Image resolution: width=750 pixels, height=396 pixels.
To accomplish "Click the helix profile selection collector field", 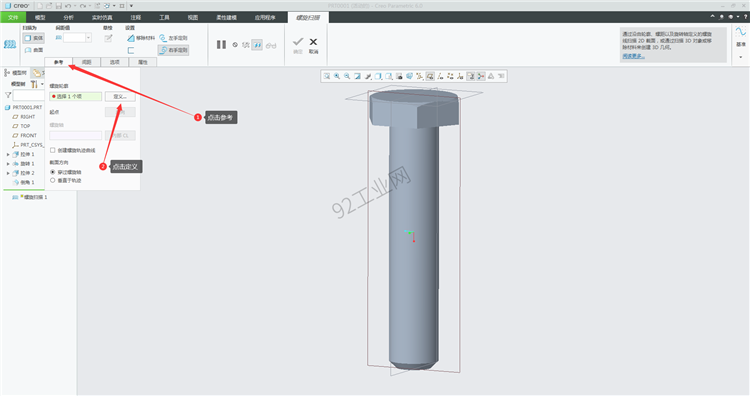I will [76, 97].
